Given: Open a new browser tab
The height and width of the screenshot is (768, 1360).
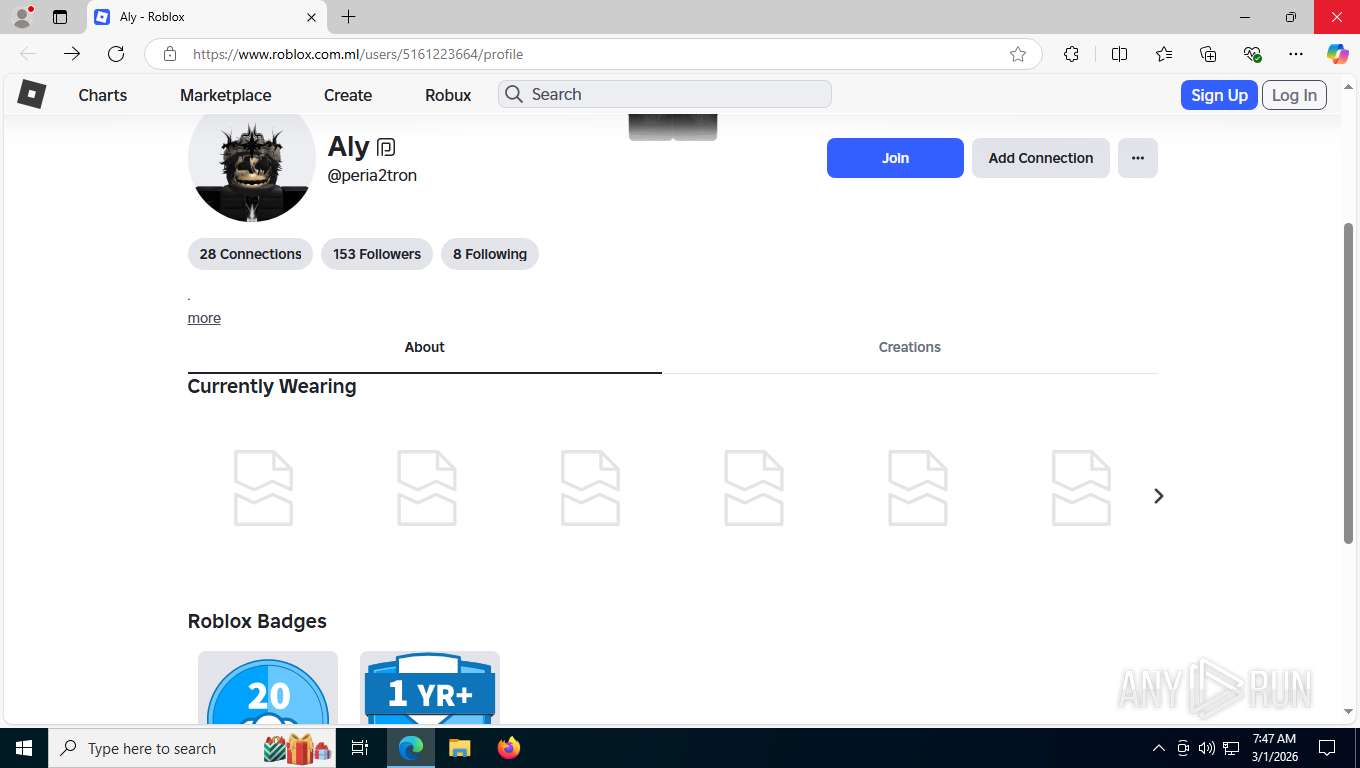Looking at the screenshot, I should [348, 17].
